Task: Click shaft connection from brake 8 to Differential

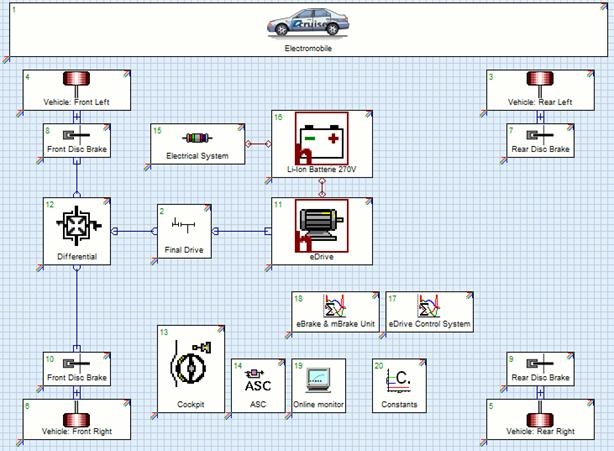Action: [x=77, y=177]
